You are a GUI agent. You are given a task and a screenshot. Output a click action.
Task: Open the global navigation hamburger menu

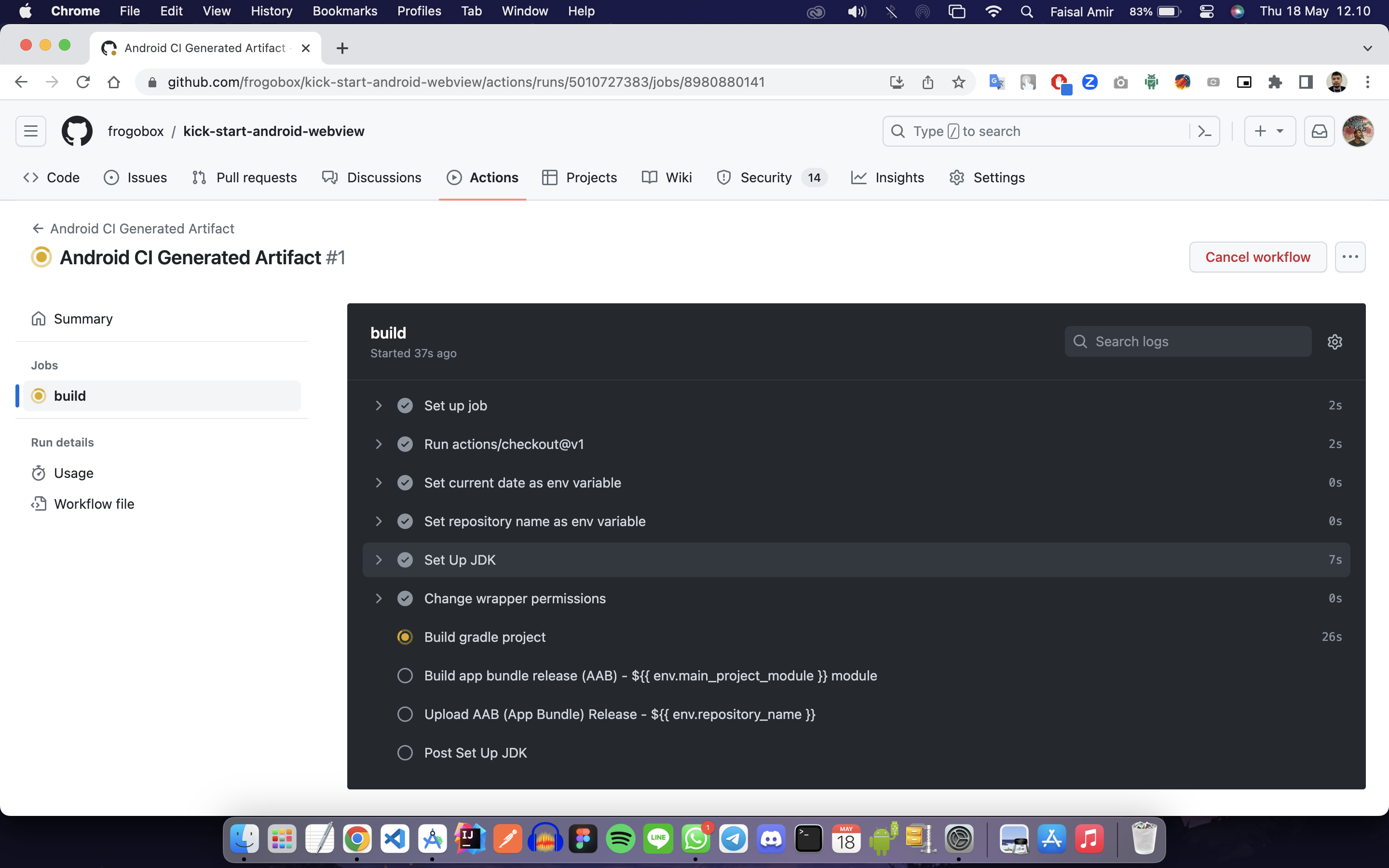31,132
